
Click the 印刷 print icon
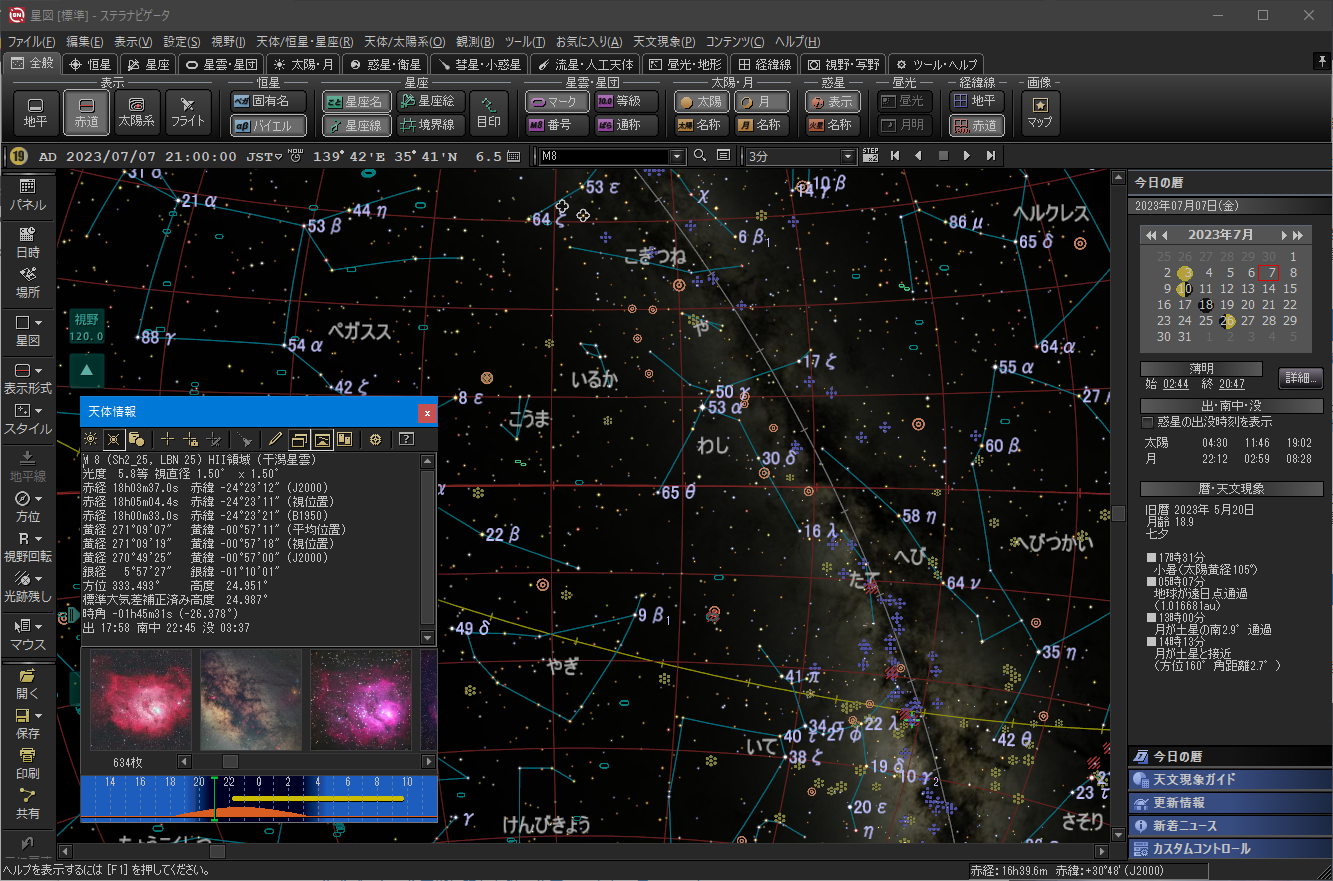pyautogui.click(x=28, y=762)
